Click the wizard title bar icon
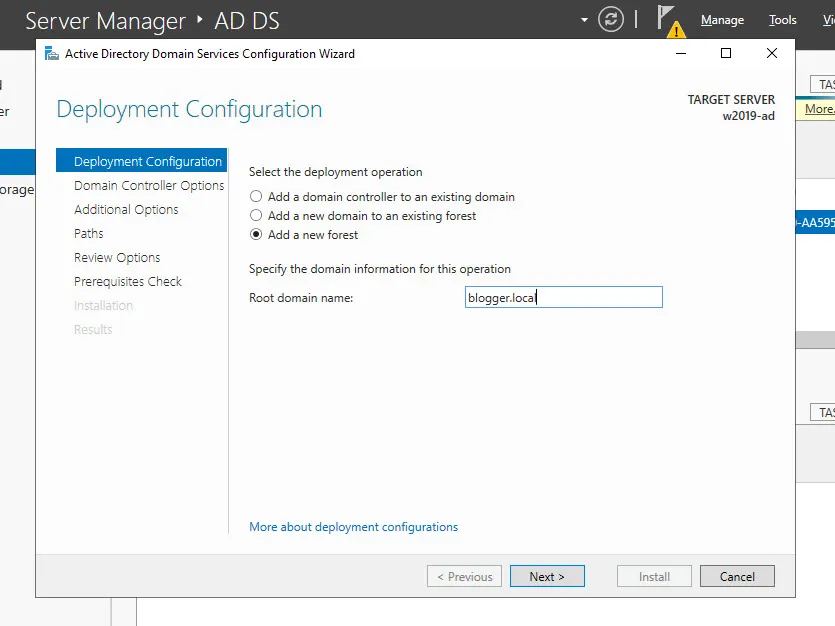This screenshot has width=835, height=626. (x=51, y=54)
